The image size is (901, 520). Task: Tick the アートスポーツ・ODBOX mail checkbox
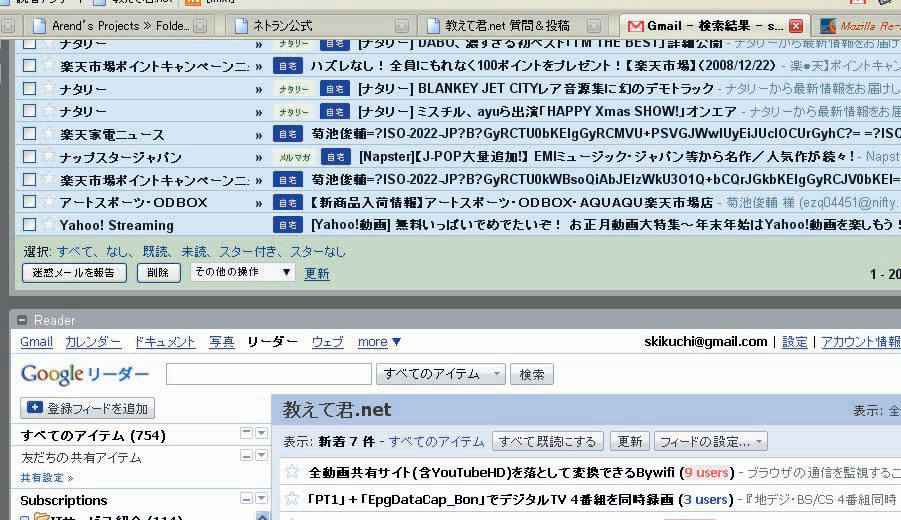pos(29,202)
